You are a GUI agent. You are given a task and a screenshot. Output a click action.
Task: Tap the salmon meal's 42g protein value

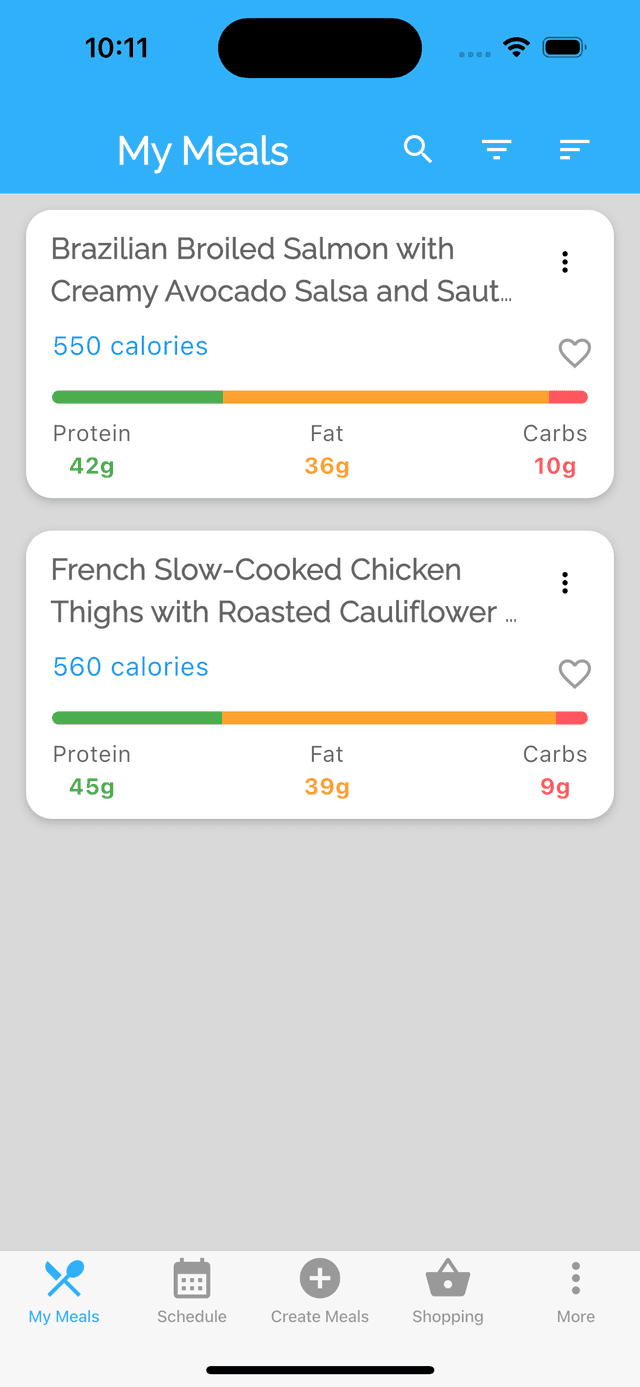coord(92,466)
